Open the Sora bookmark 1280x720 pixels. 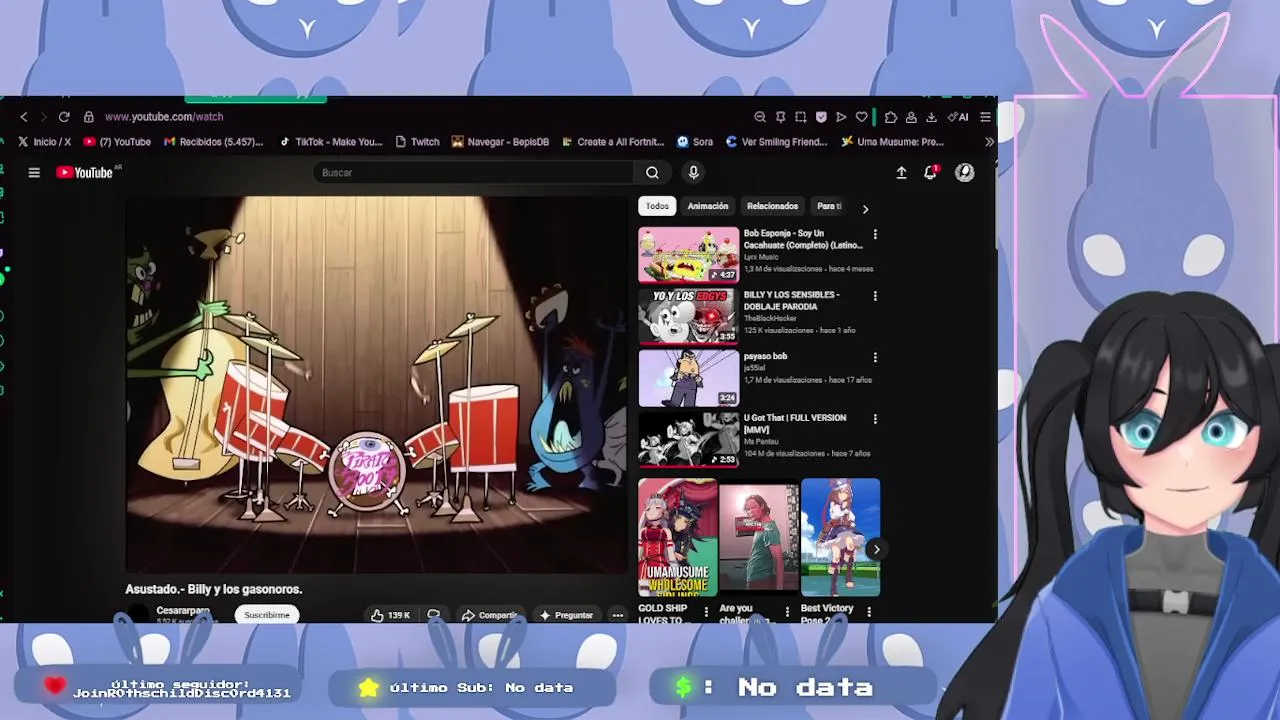(695, 142)
